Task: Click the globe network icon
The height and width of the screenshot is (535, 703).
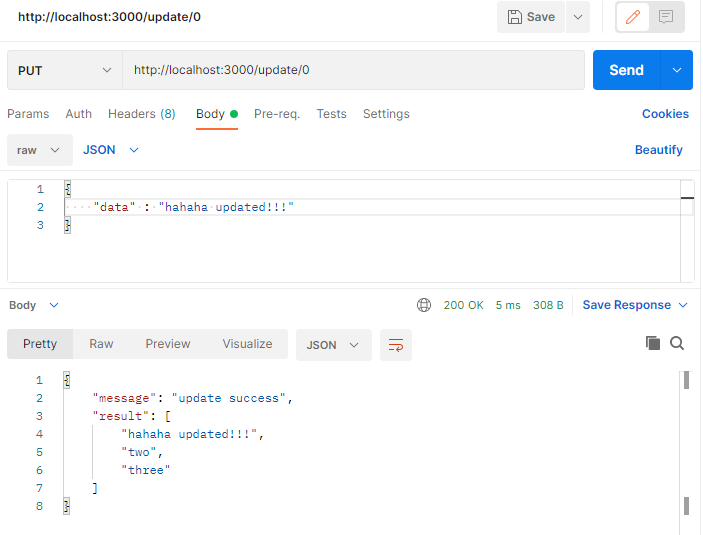Action: 424,305
